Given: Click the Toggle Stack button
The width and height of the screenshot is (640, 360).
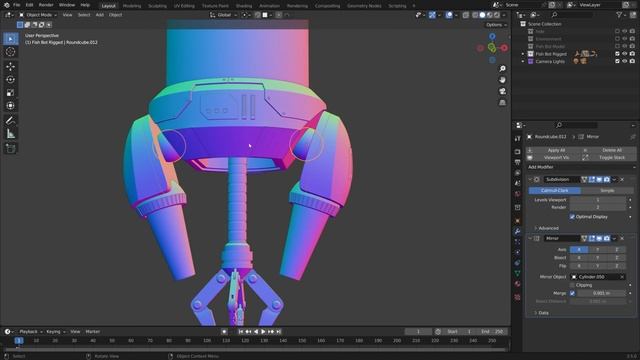Looking at the screenshot, I should [x=609, y=158].
